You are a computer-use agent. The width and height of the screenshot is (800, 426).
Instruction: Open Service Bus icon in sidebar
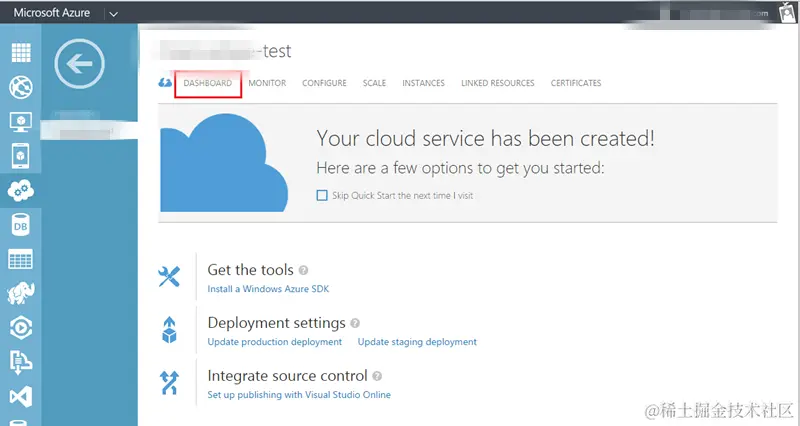pos(21,362)
